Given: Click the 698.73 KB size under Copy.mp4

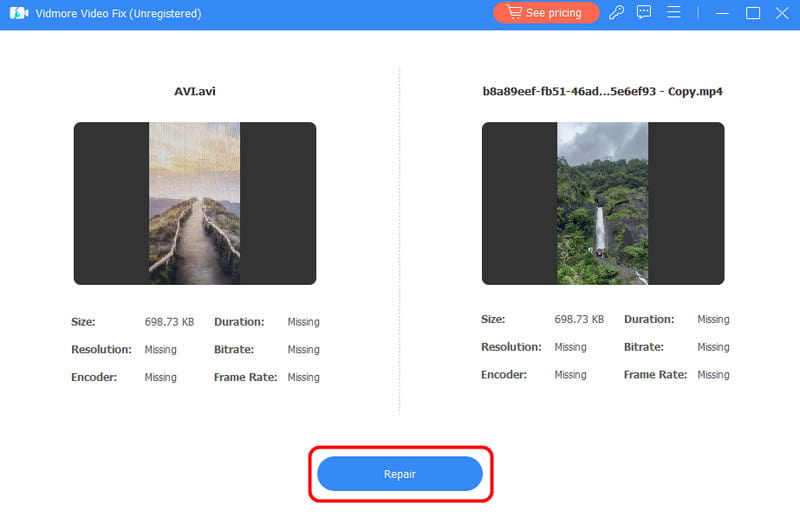Looking at the screenshot, I should (579, 320).
